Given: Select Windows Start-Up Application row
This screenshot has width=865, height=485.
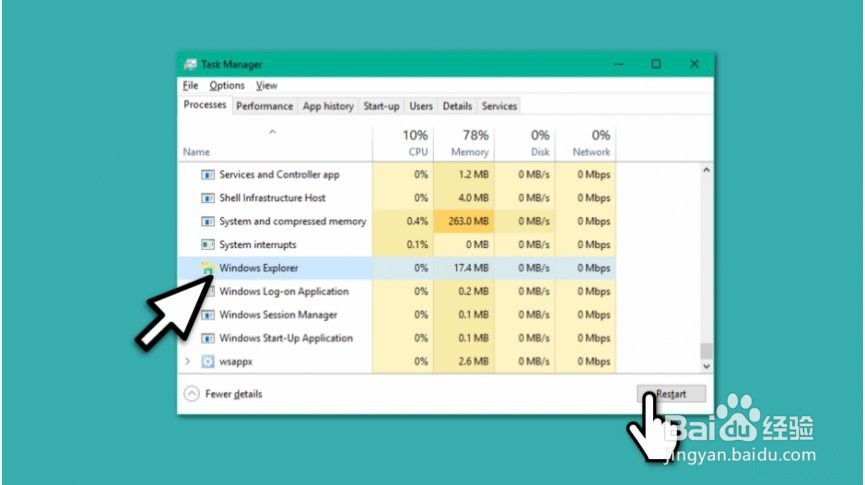Looking at the screenshot, I should click(397, 338).
